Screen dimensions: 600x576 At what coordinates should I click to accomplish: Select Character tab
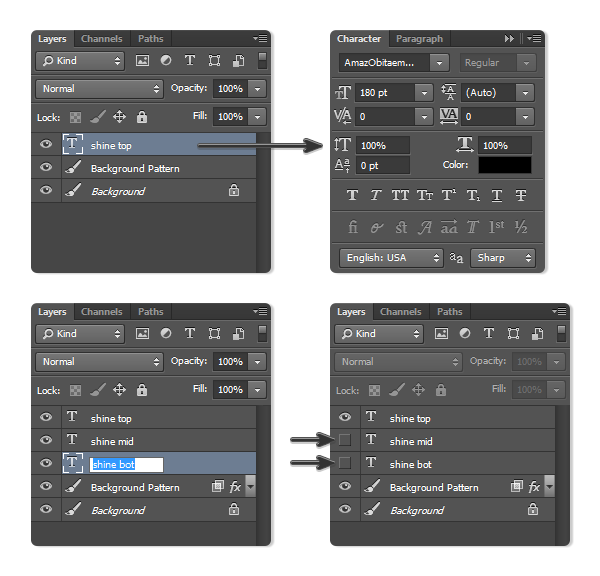click(359, 39)
